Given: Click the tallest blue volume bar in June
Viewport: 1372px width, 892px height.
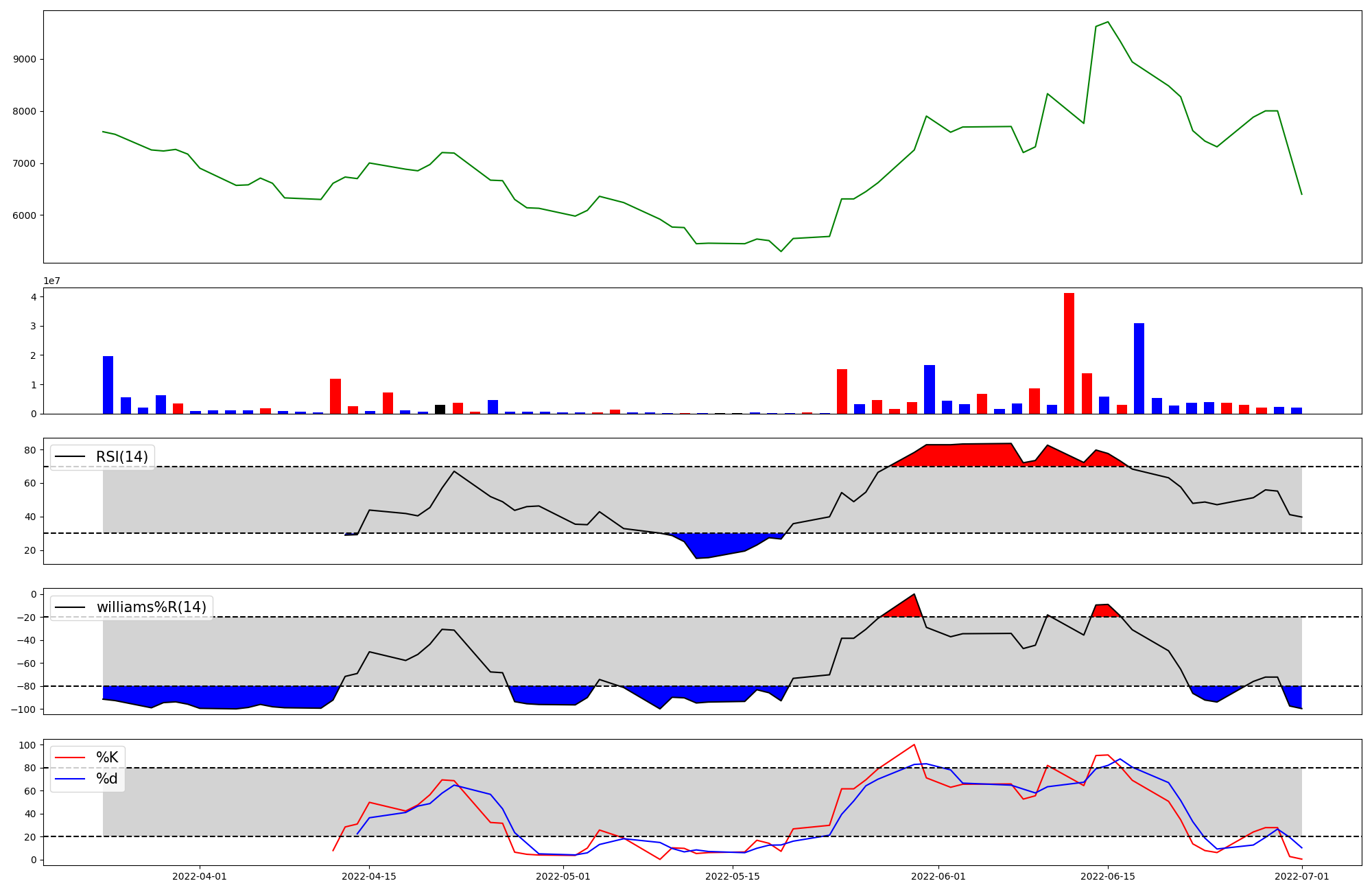Looking at the screenshot, I should 1139,368.
